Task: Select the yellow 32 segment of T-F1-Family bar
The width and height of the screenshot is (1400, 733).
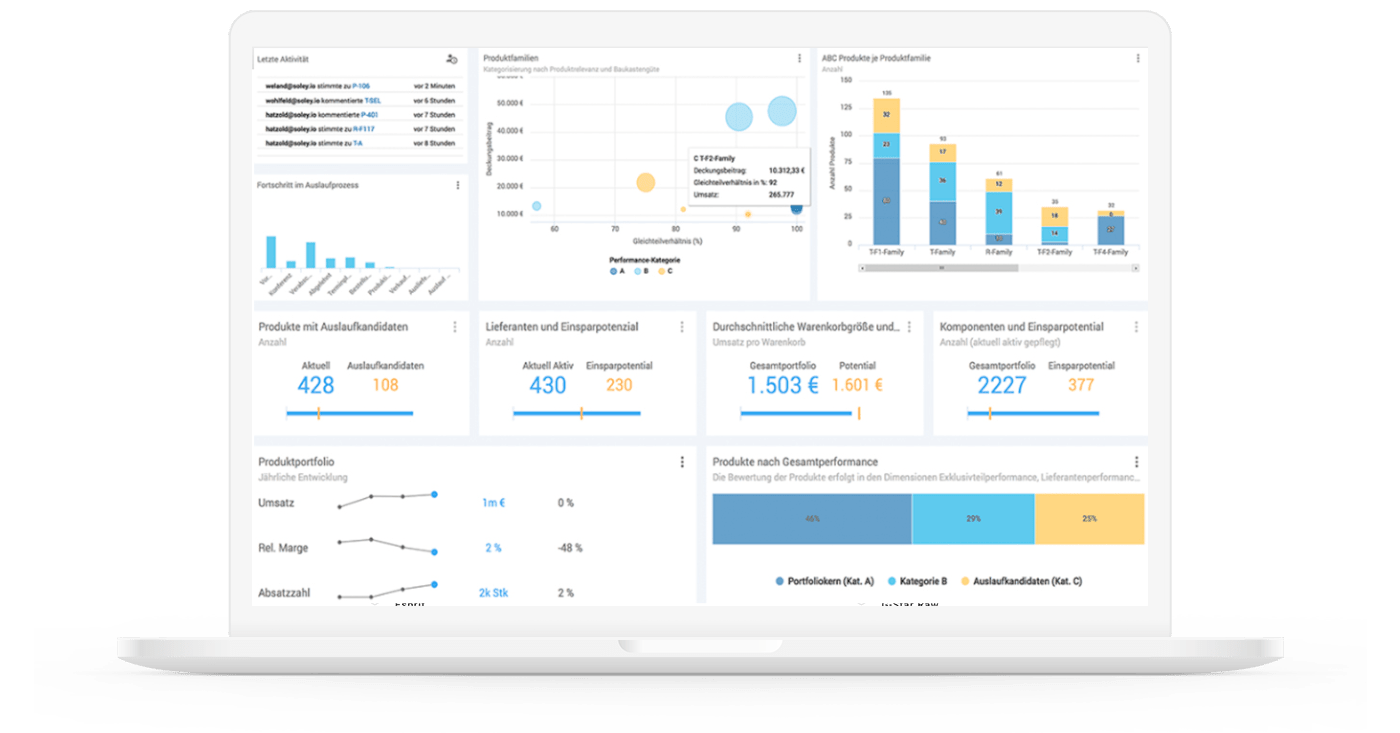Action: [x=886, y=115]
